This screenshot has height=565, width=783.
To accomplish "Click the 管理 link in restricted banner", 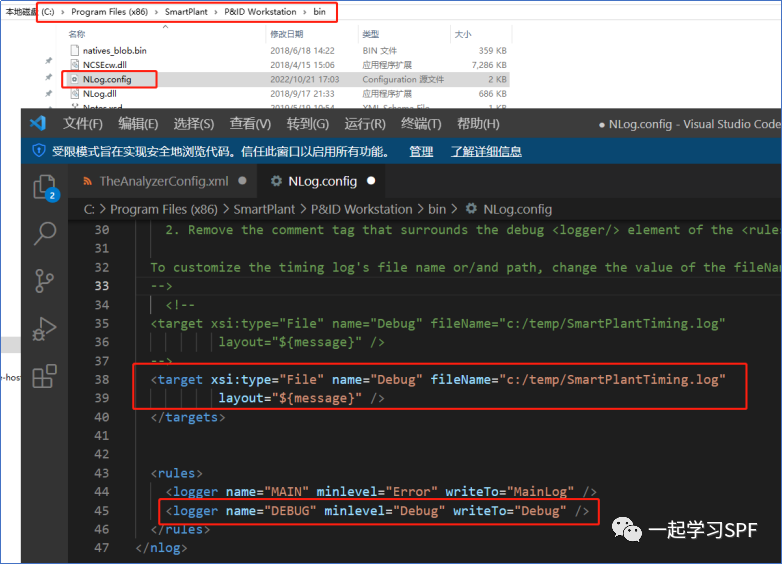I will pyautogui.click(x=421, y=151).
